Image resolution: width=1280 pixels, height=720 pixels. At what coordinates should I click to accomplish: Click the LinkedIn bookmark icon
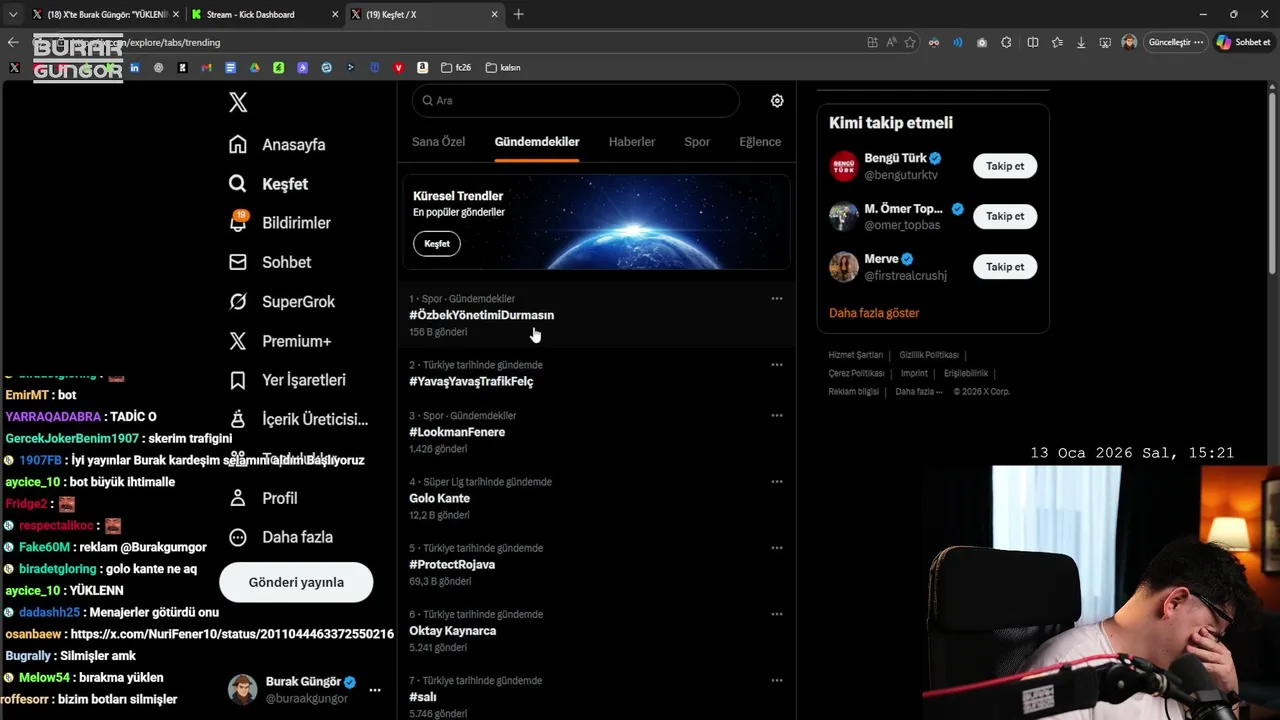tap(135, 68)
